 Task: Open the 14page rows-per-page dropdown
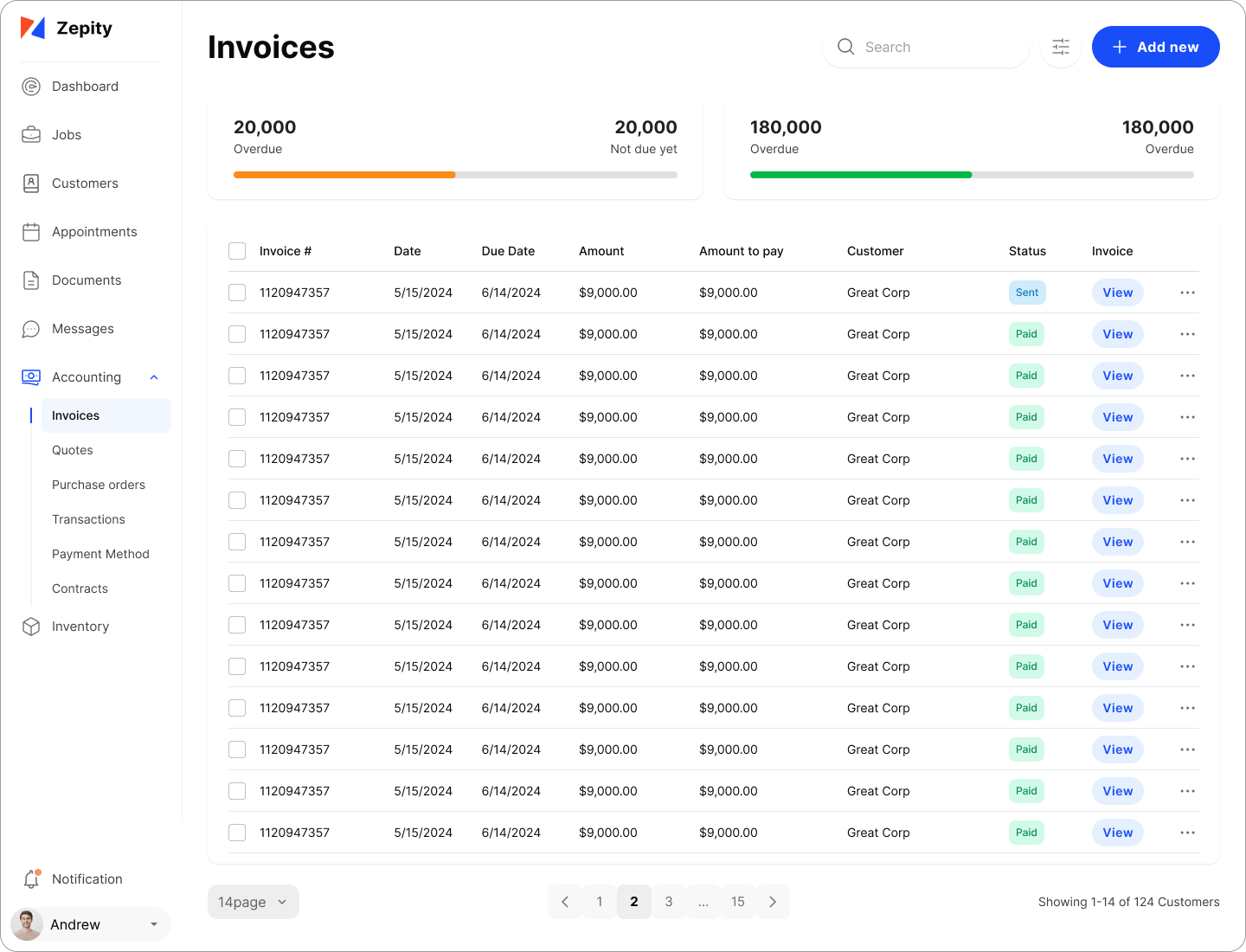pyautogui.click(x=253, y=902)
